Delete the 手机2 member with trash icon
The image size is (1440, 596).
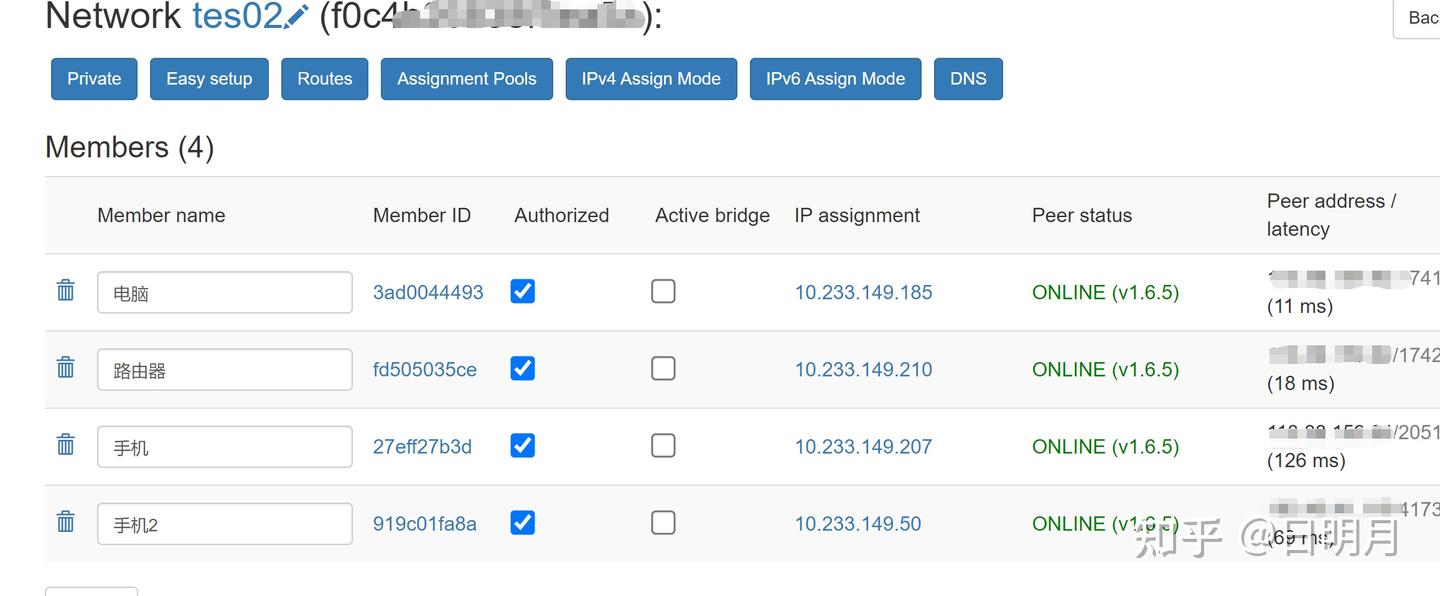point(66,521)
